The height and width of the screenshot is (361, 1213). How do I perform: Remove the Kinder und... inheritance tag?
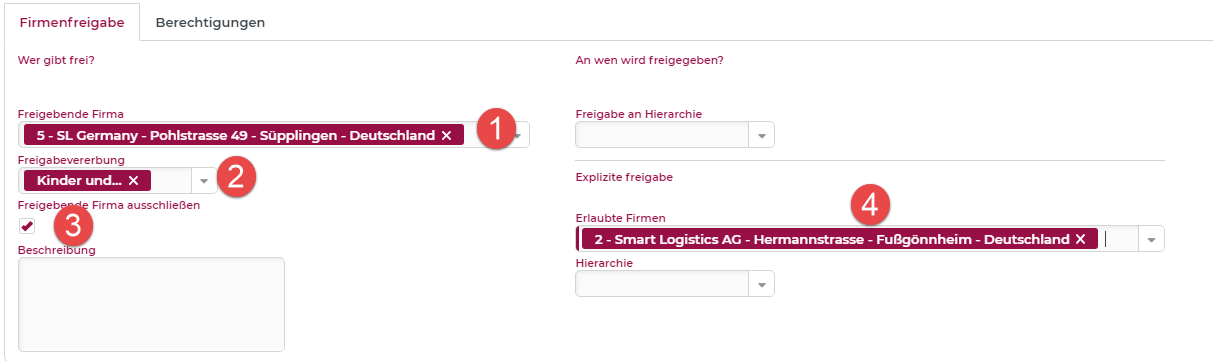click(x=133, y=181)
